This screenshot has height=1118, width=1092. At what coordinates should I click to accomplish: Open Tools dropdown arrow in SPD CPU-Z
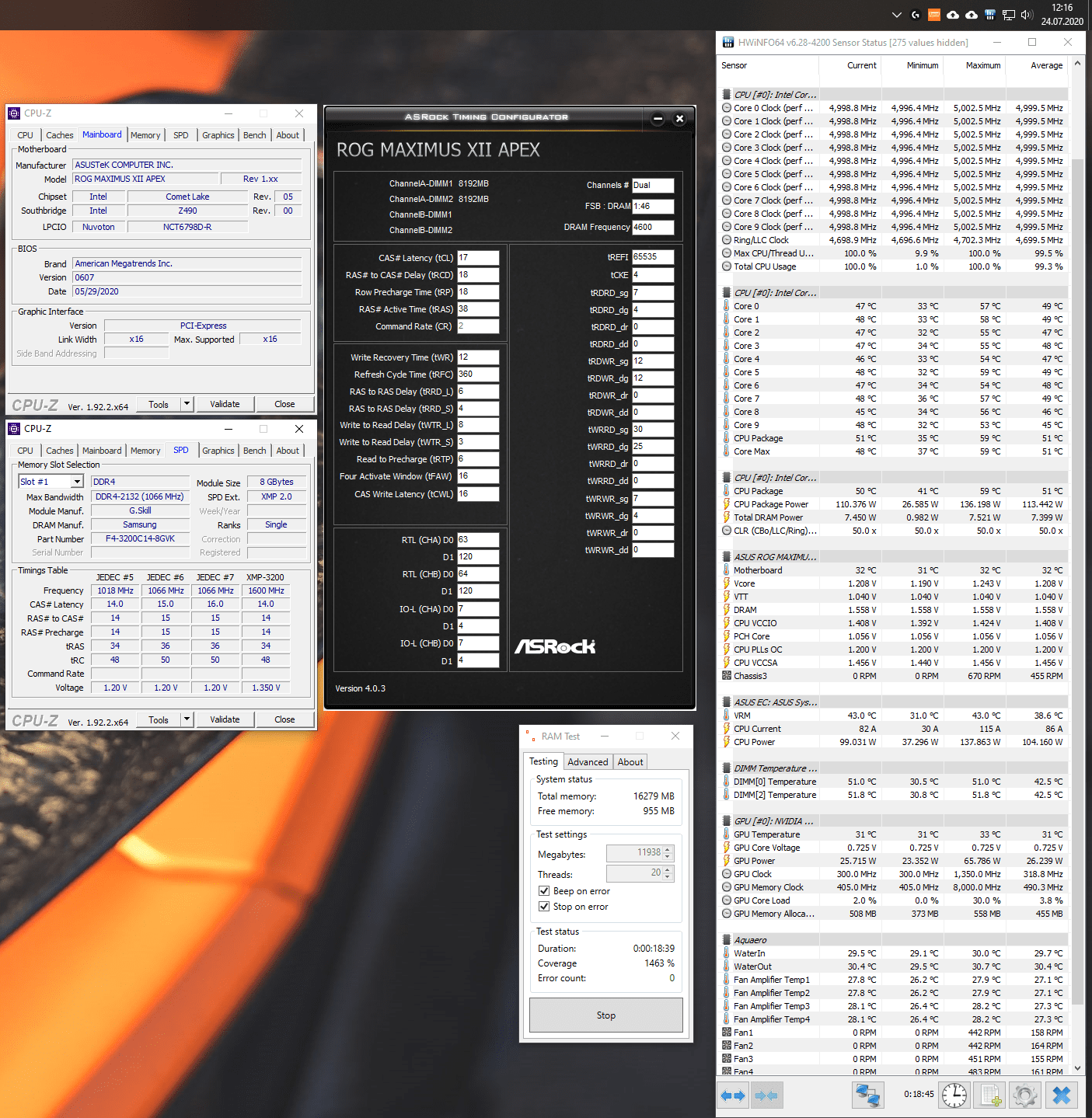(x=187, y=719)
